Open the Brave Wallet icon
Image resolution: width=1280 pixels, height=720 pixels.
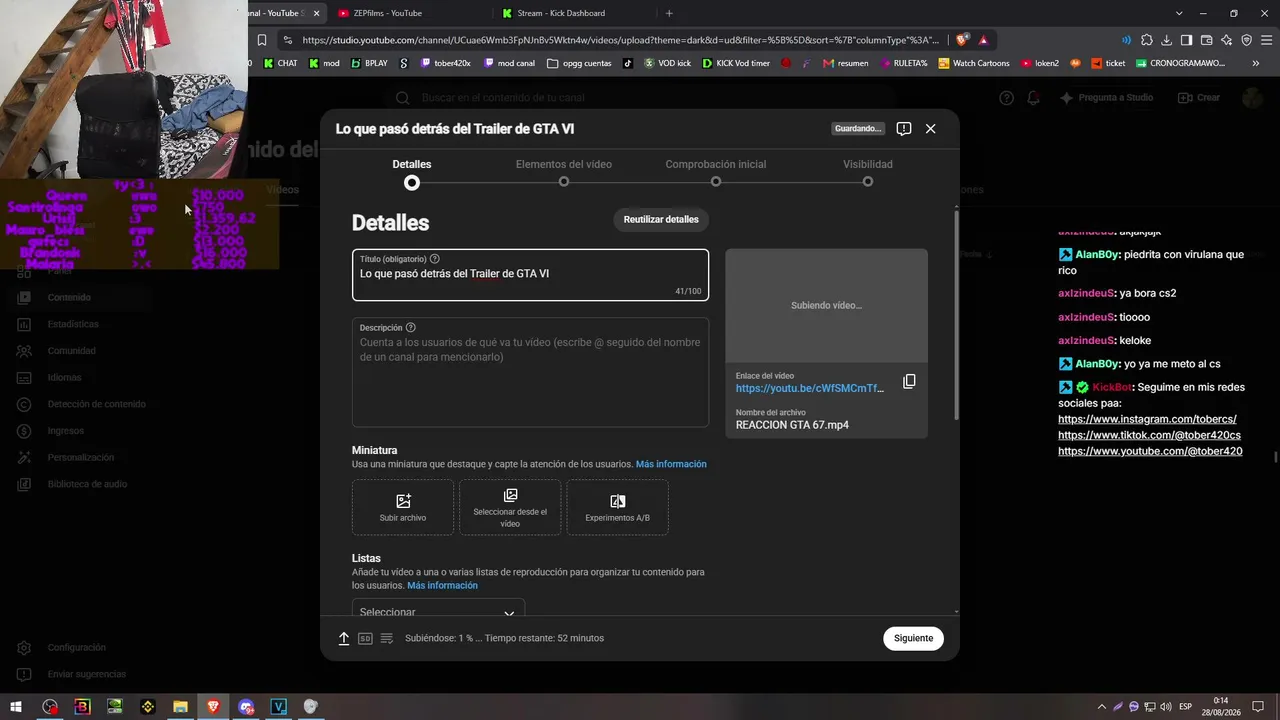pos(1206,40)
